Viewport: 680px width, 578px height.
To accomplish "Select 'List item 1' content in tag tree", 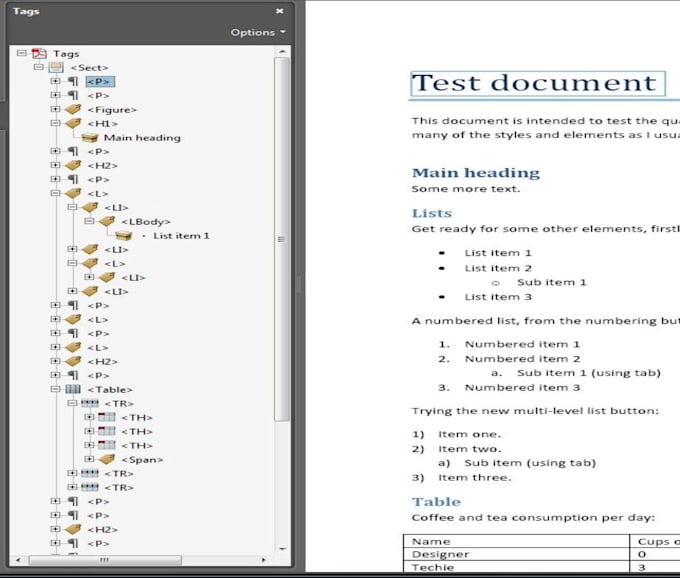I will pos(181,236).
